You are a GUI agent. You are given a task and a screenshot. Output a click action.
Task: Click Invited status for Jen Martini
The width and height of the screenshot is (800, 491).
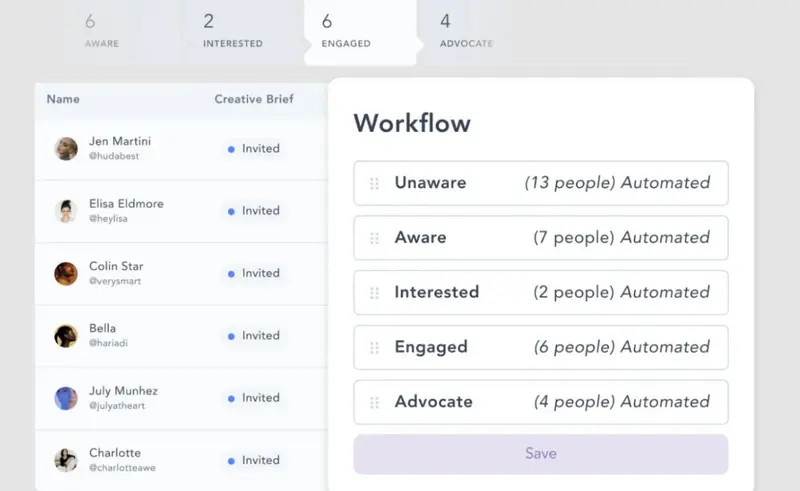point(254,149)
